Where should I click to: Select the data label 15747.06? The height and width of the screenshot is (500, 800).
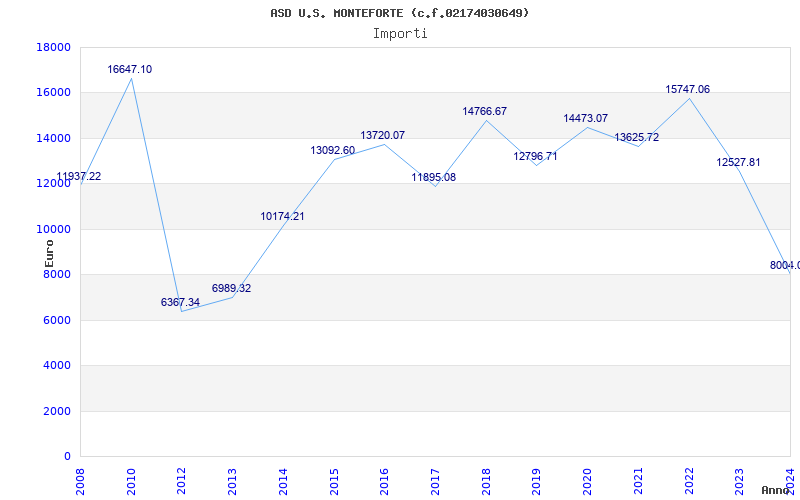[687, 89]
